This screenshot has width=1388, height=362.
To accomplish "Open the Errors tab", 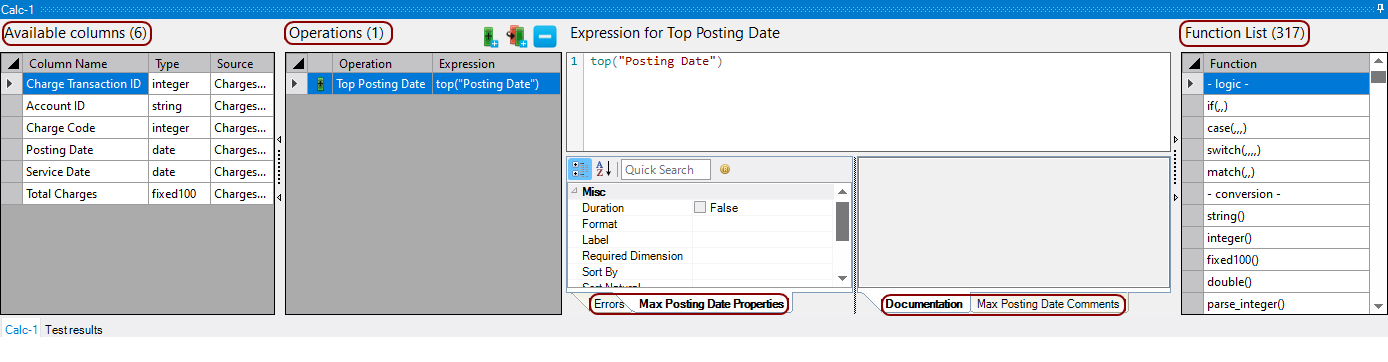I will [x=608, y=304].
